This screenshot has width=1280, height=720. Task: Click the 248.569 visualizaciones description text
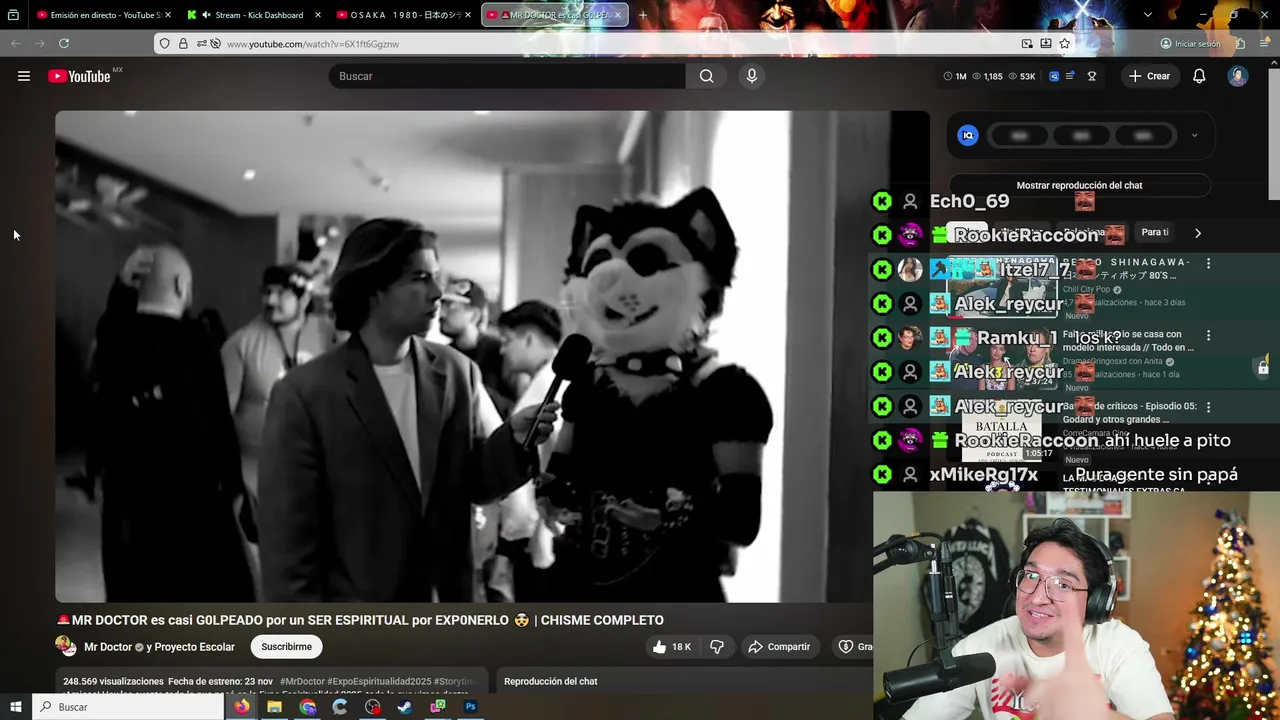coord(113,681)
